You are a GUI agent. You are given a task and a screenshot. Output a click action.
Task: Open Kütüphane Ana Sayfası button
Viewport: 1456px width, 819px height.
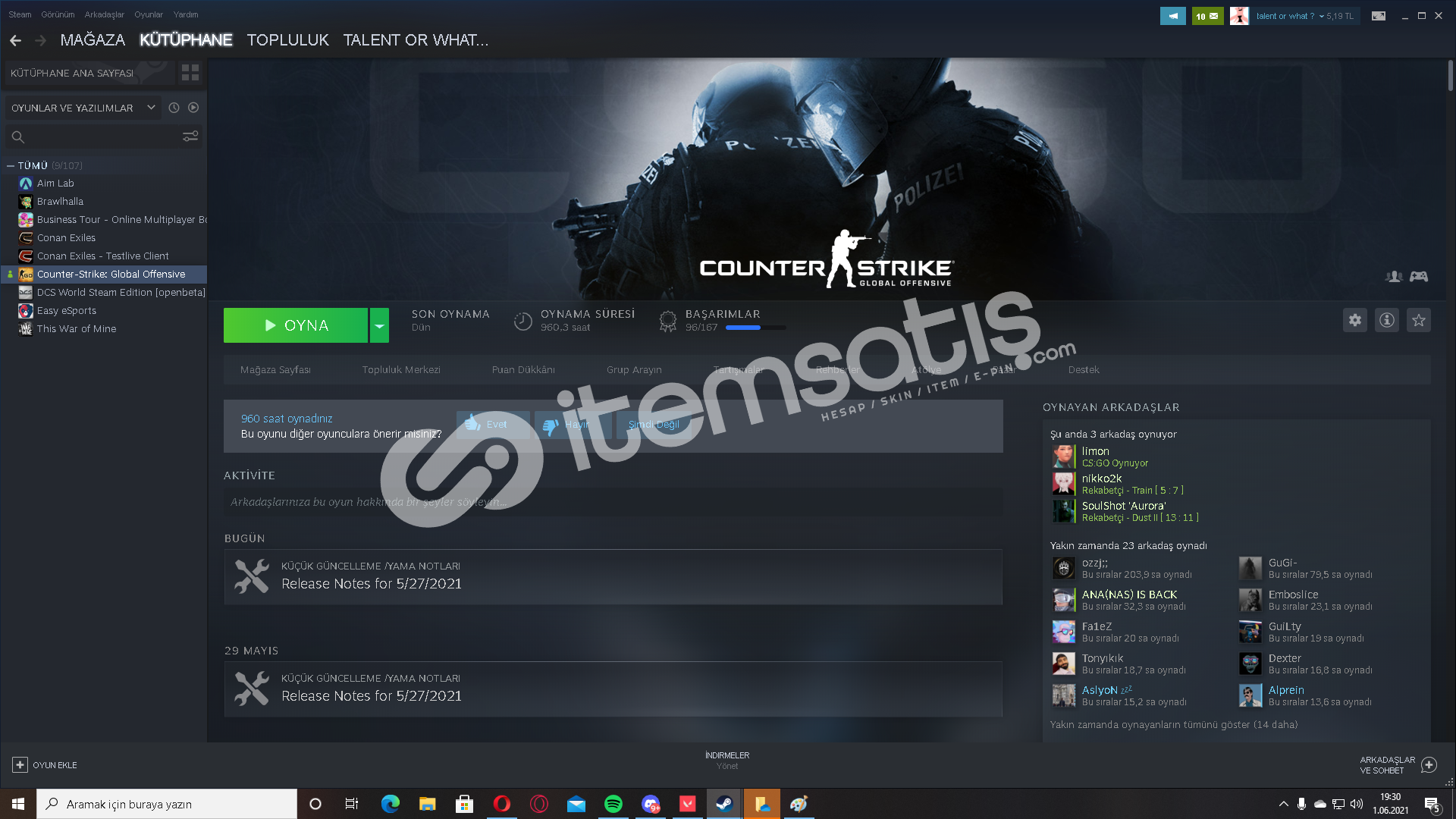pos(89,73)
